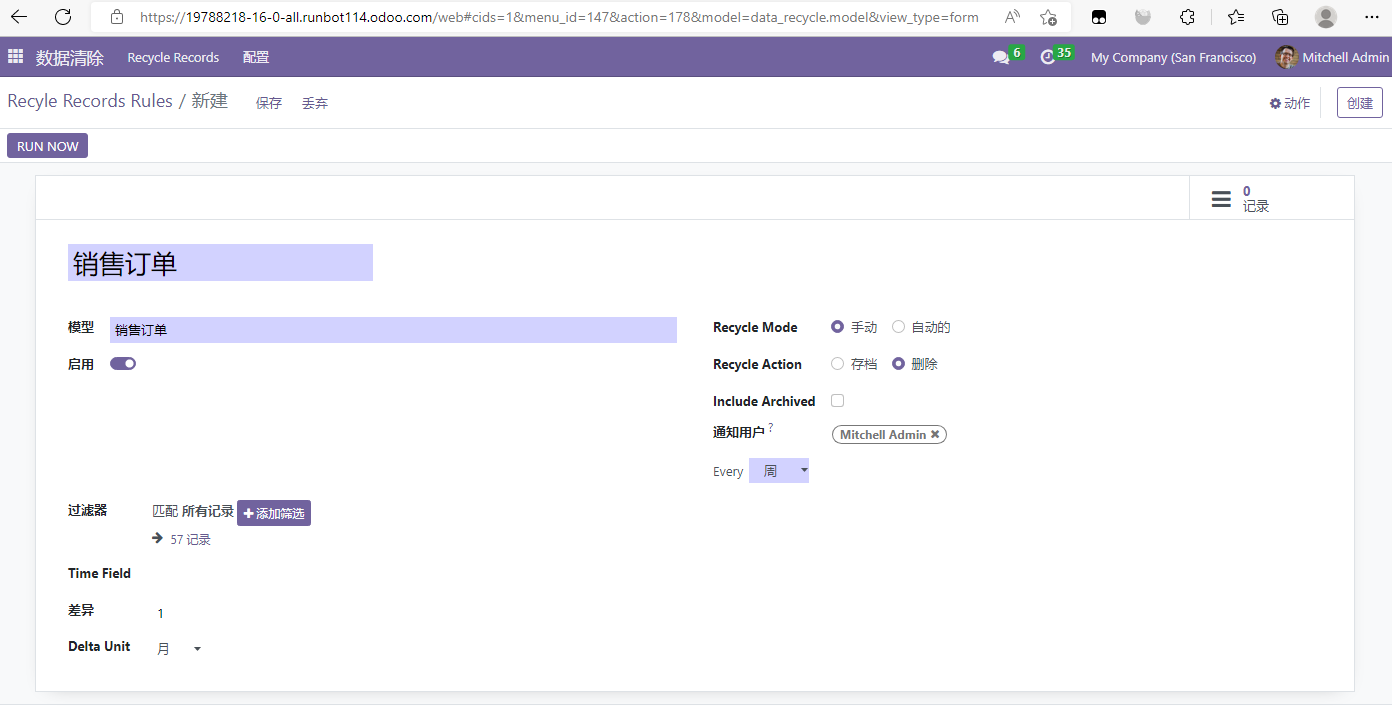Open the 配置 menu

click(x=256, y=58)
